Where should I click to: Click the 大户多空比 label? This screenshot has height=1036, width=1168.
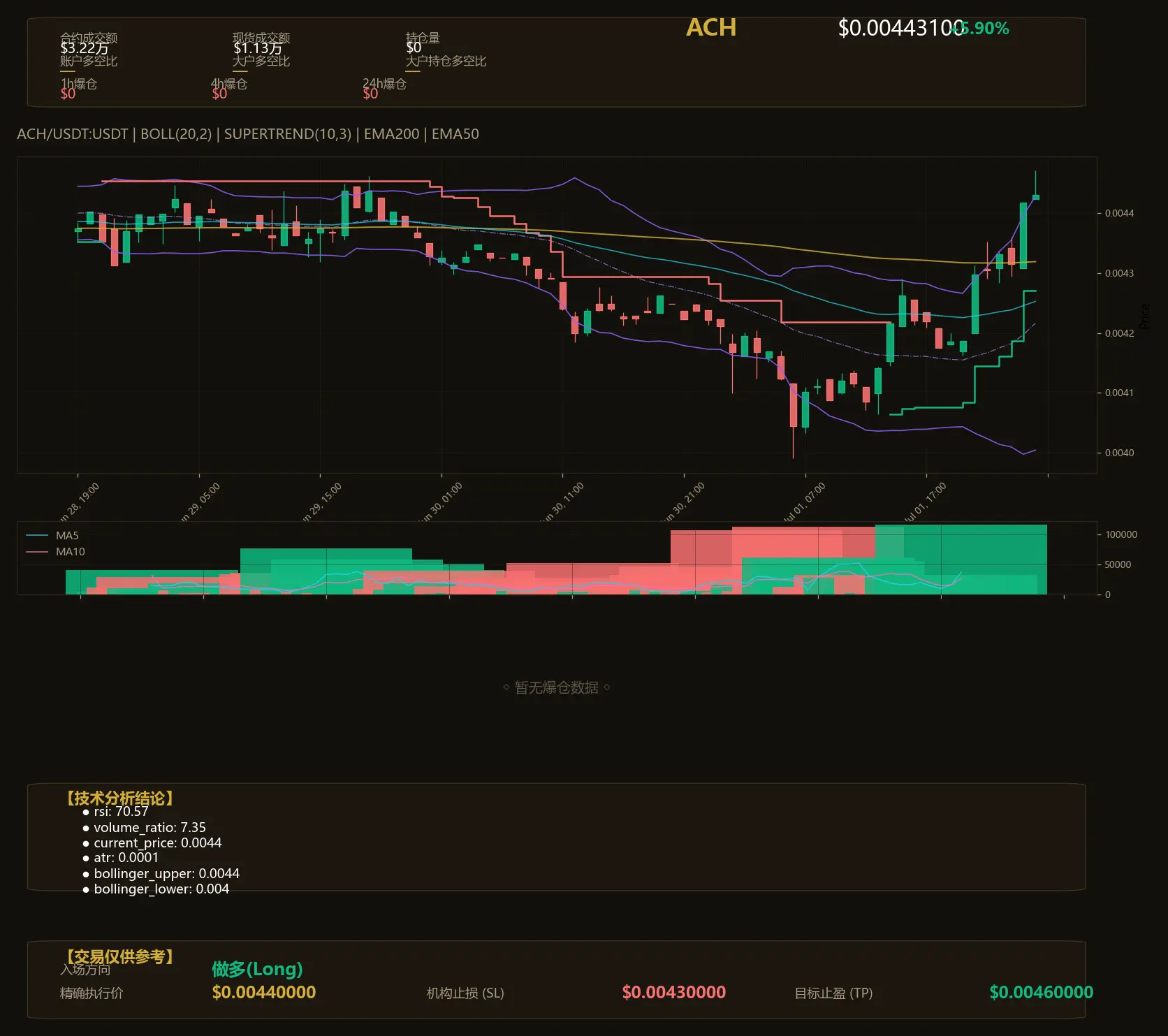pyautogui.click(x=261, y=61)
